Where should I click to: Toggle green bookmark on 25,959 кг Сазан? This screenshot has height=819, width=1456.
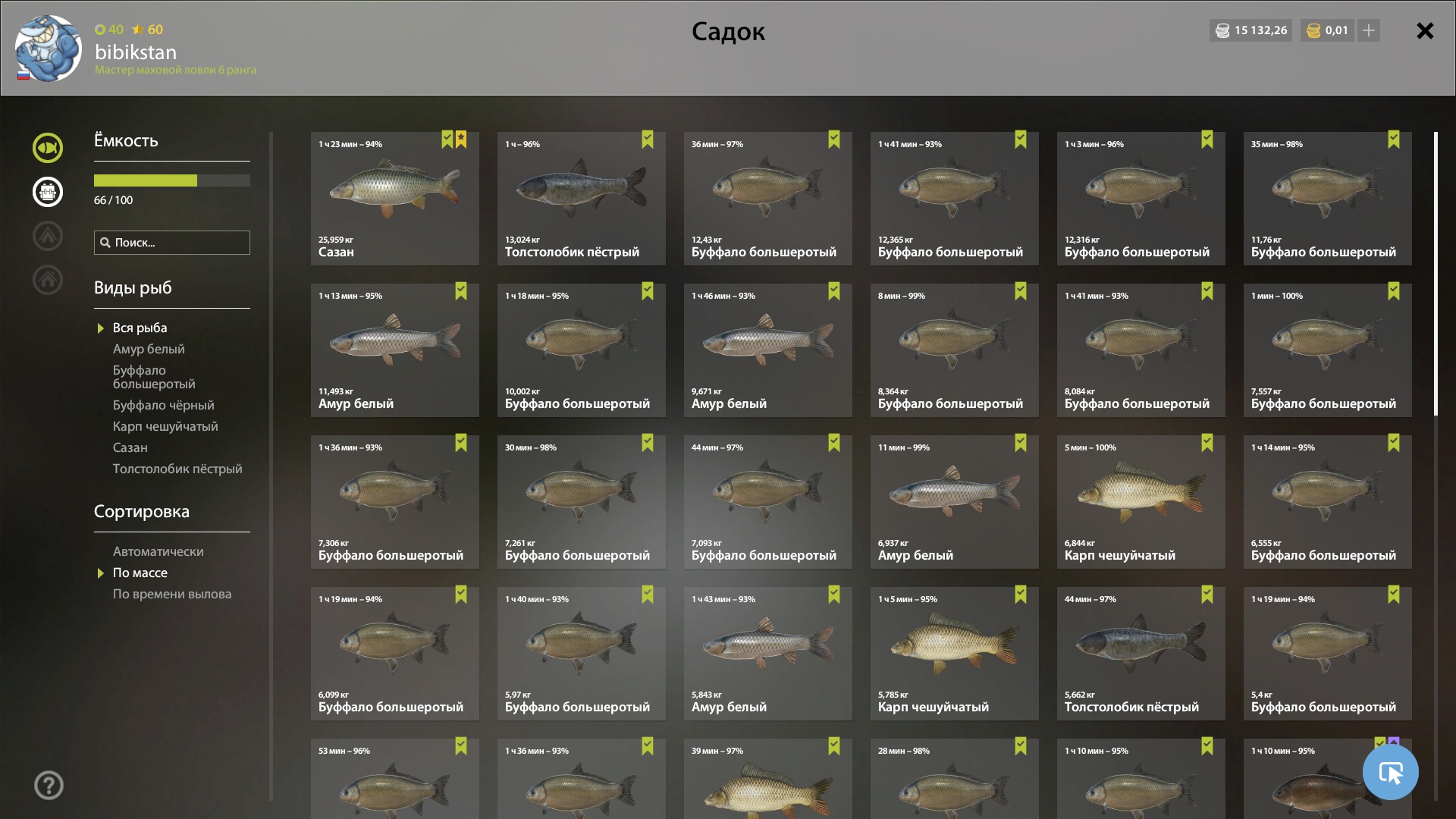447,140
